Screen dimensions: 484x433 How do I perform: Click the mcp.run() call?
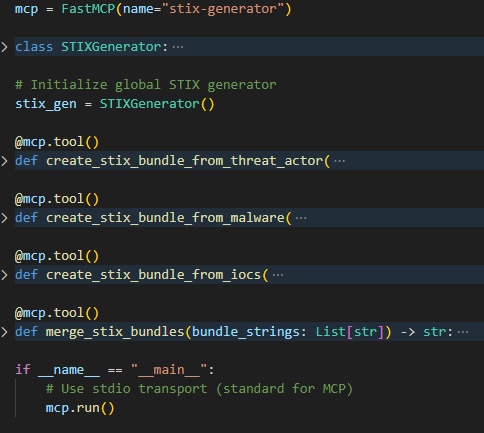coord(80,408)
